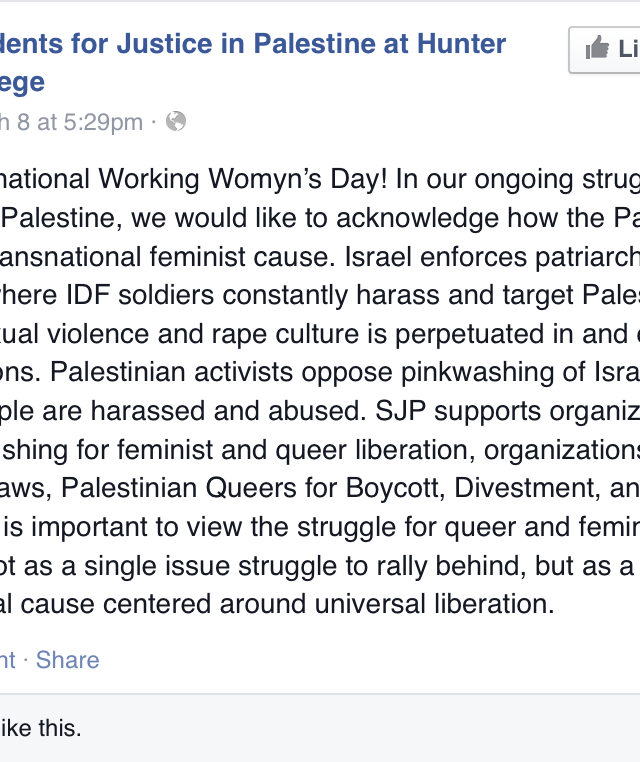The height and width of the screenshot is (762, 640).
Task: Click the globe public privacy icon
Action: point(176,121)
